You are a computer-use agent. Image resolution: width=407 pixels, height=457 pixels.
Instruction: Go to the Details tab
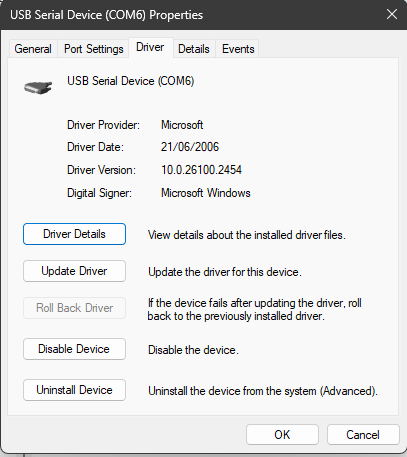point(194,49)
